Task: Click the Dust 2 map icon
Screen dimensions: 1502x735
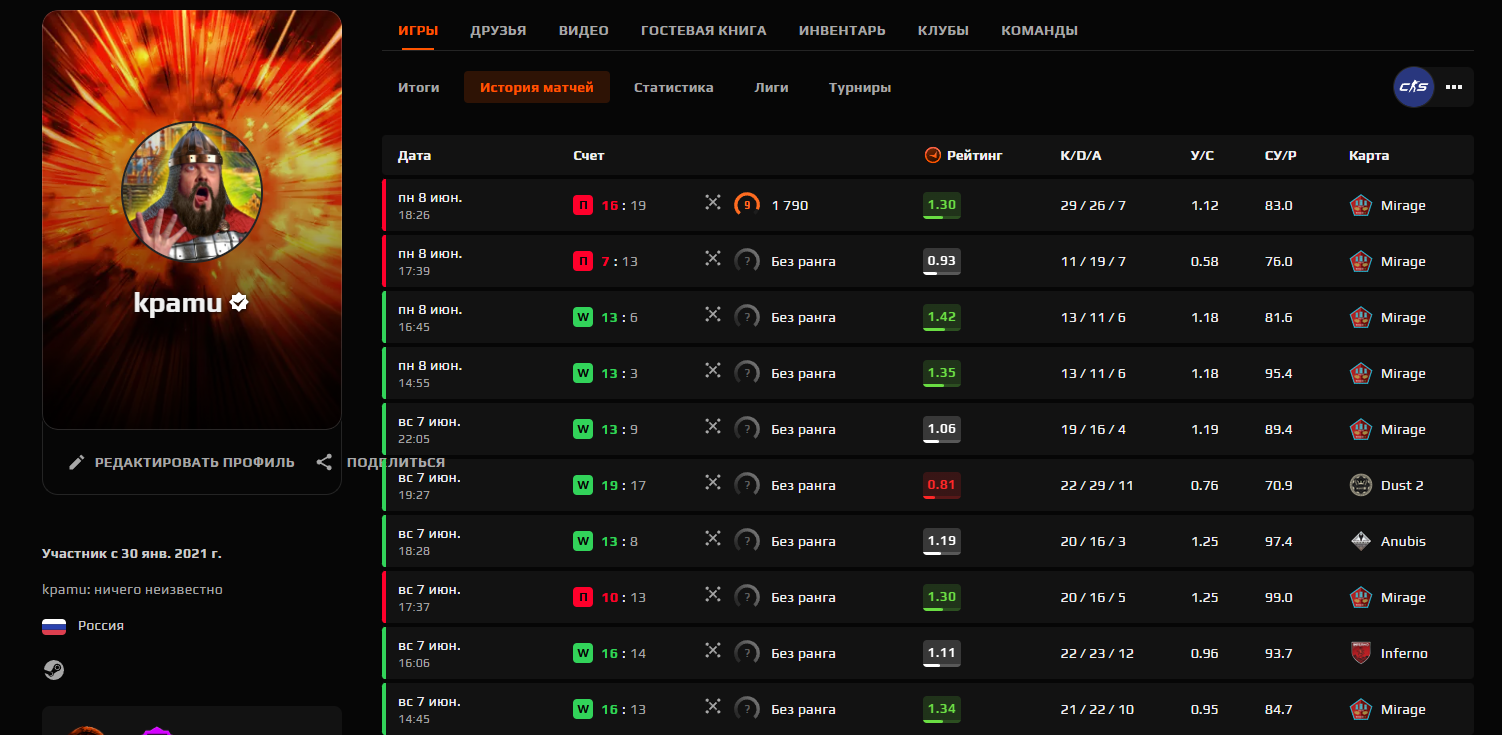Action: [1360, 485]
